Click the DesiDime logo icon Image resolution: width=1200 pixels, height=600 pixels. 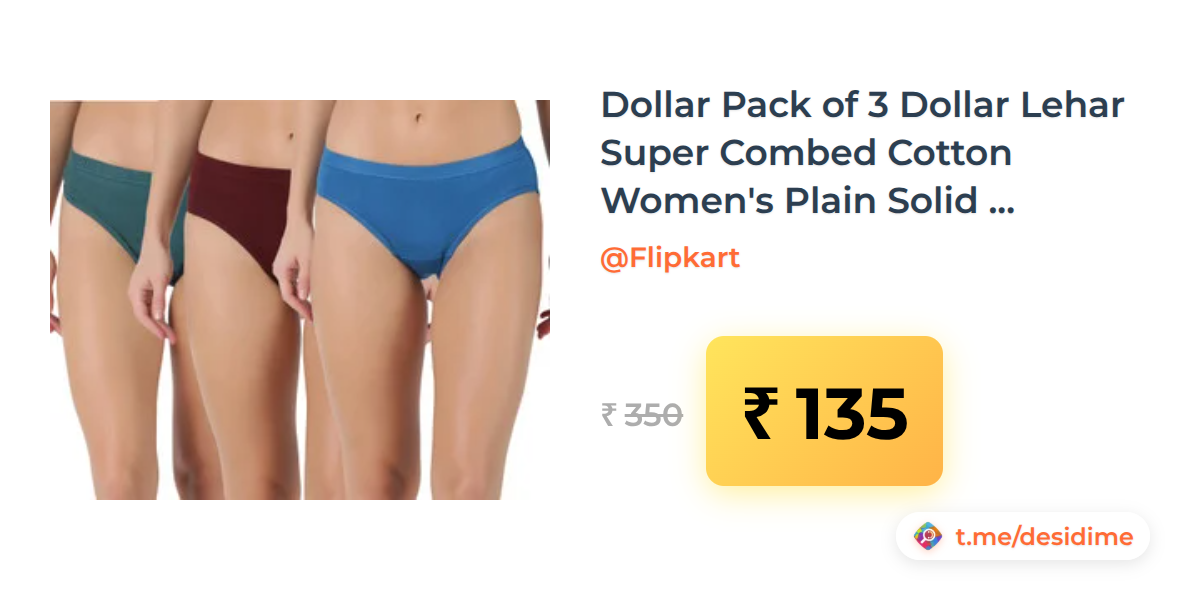point(928,537)
